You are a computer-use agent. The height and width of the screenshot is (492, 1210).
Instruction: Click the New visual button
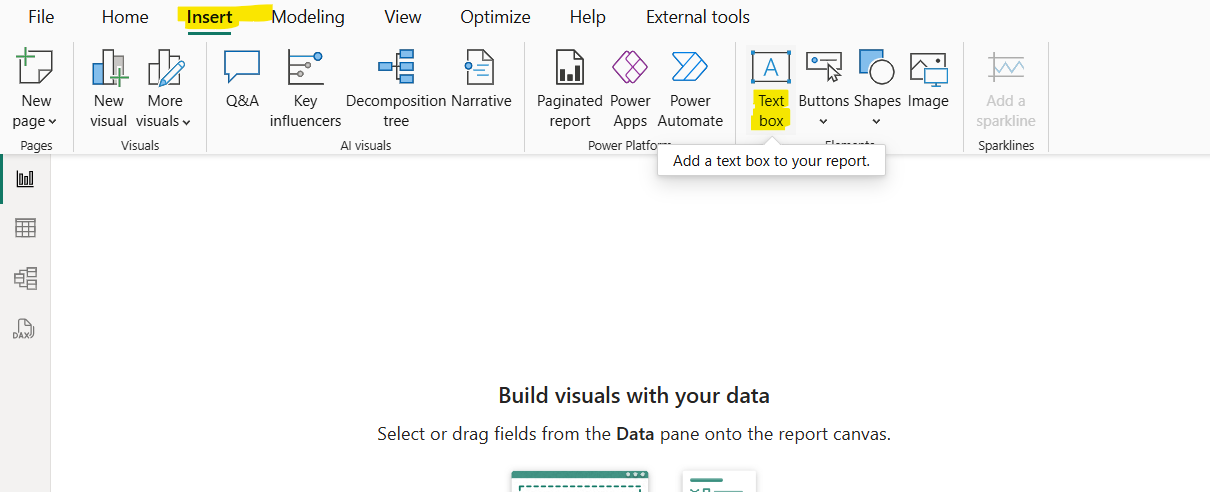click(x=109, y=88)
